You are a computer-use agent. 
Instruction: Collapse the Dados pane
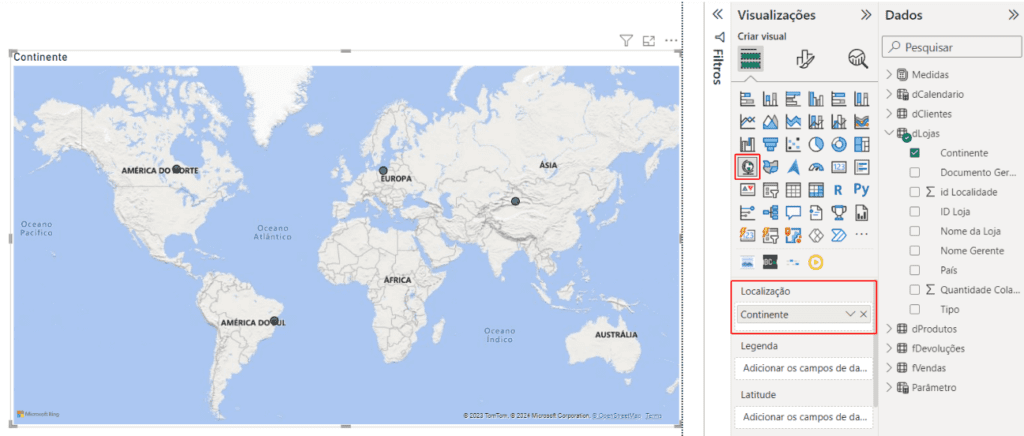[x=1014, y=15]
